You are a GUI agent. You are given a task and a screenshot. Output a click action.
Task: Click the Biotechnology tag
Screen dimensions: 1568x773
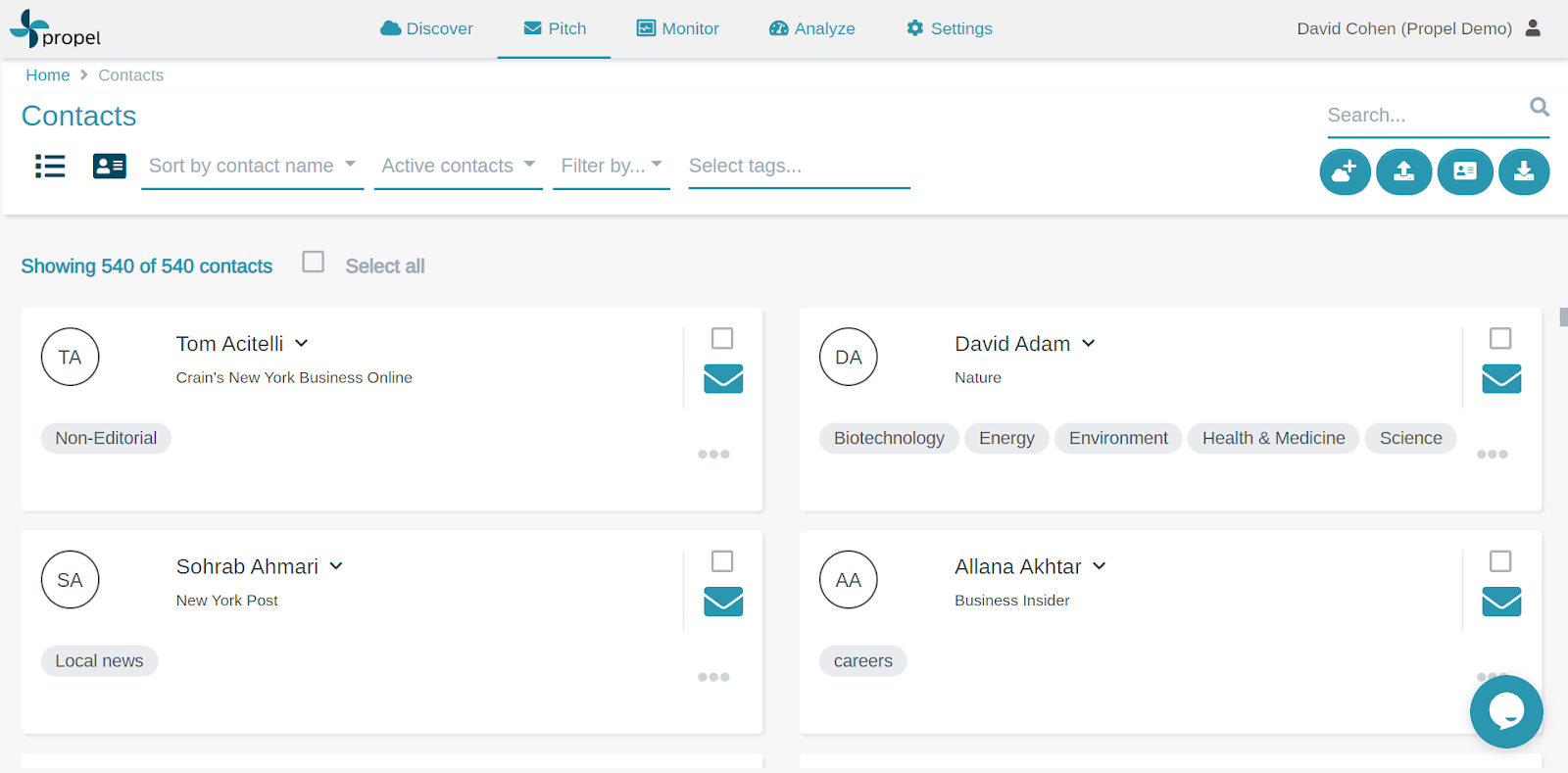coord(889,438)
